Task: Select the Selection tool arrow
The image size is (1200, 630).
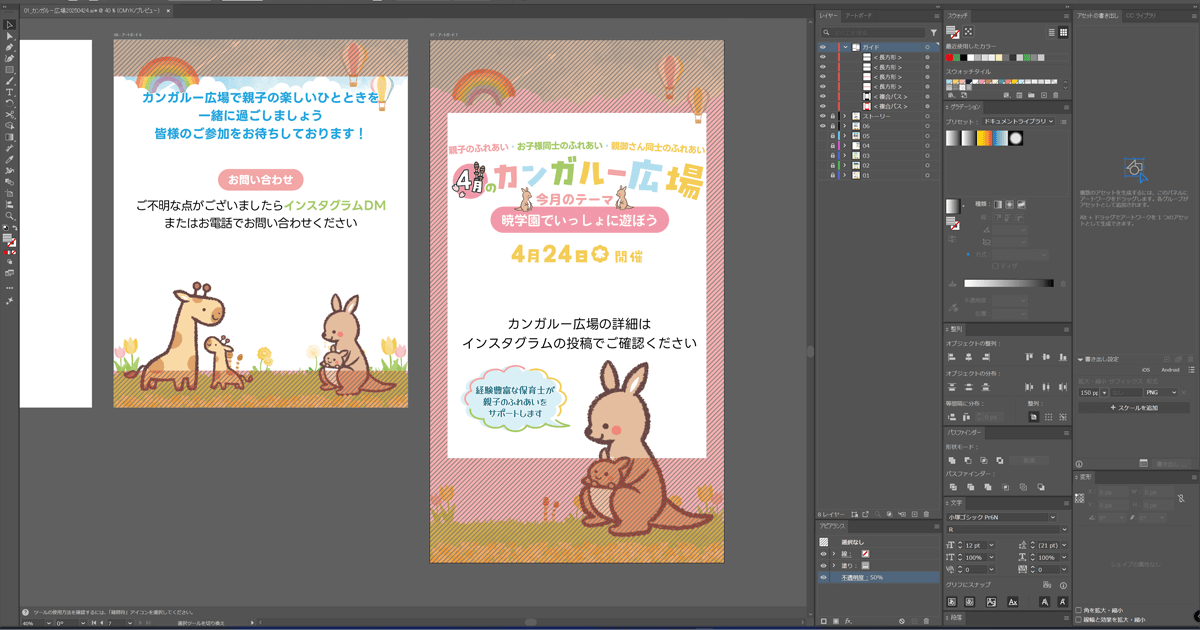Action: point(9,25)
